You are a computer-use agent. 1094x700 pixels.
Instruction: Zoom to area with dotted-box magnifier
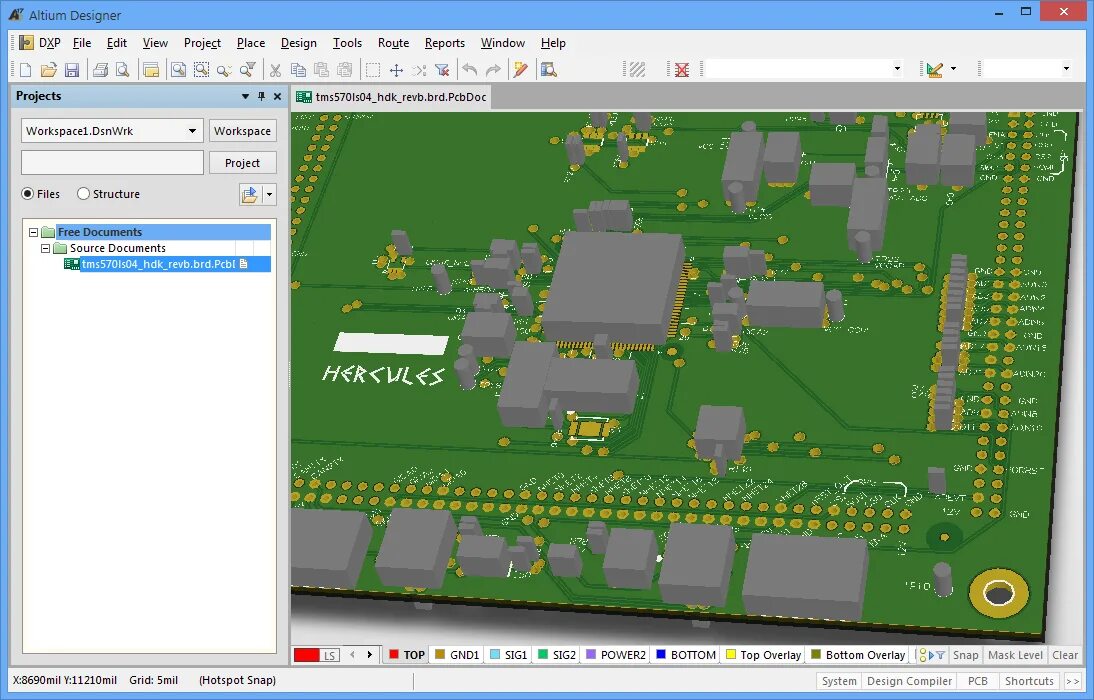click(202, 70)
